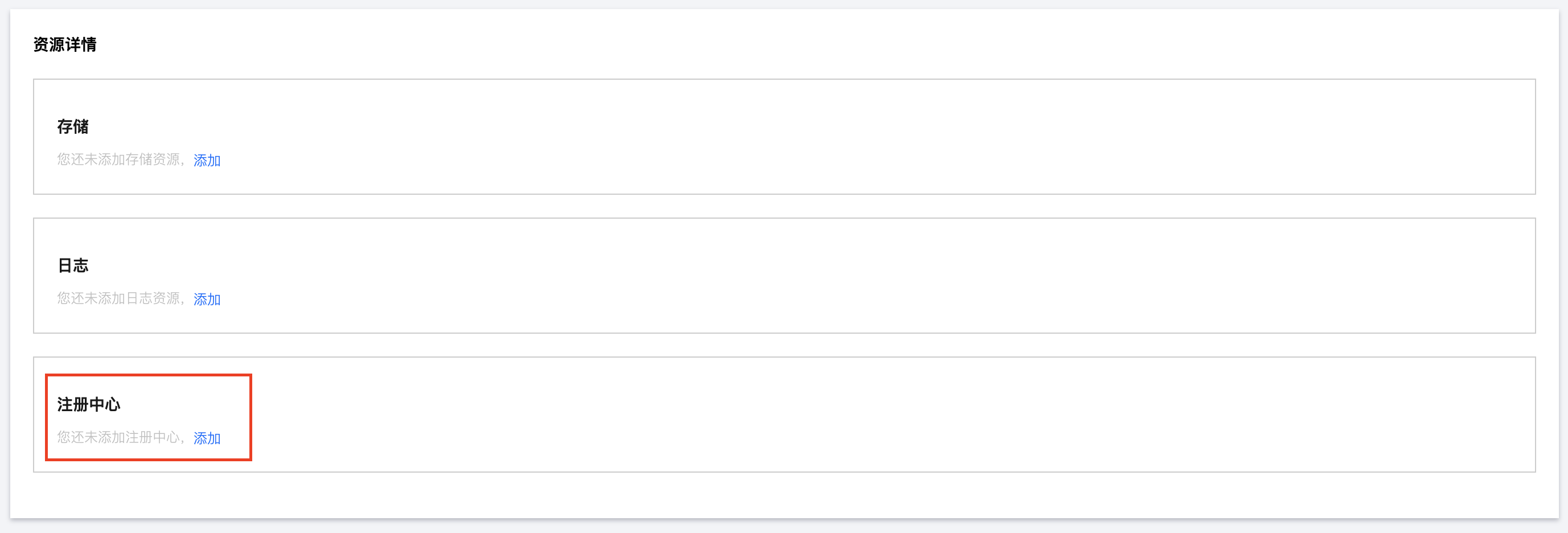Viewport: 1568px width, 533px height.
Task: Click the 您还未添加注册中心 hint text
Action: [x=120, y=437]
